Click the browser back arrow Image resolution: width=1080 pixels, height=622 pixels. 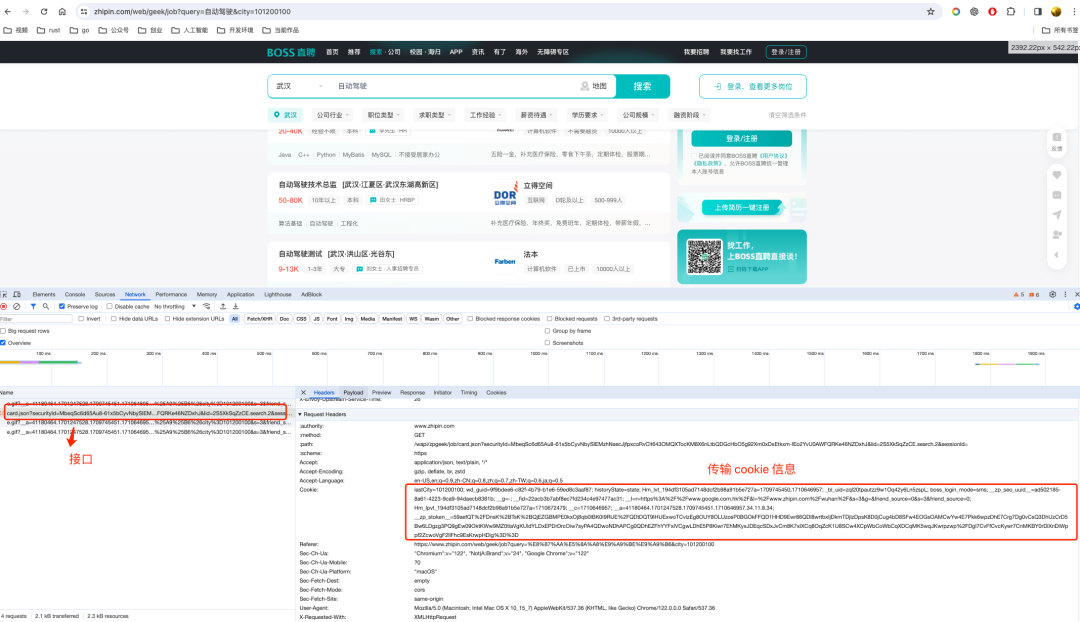(x=8, y=12)
